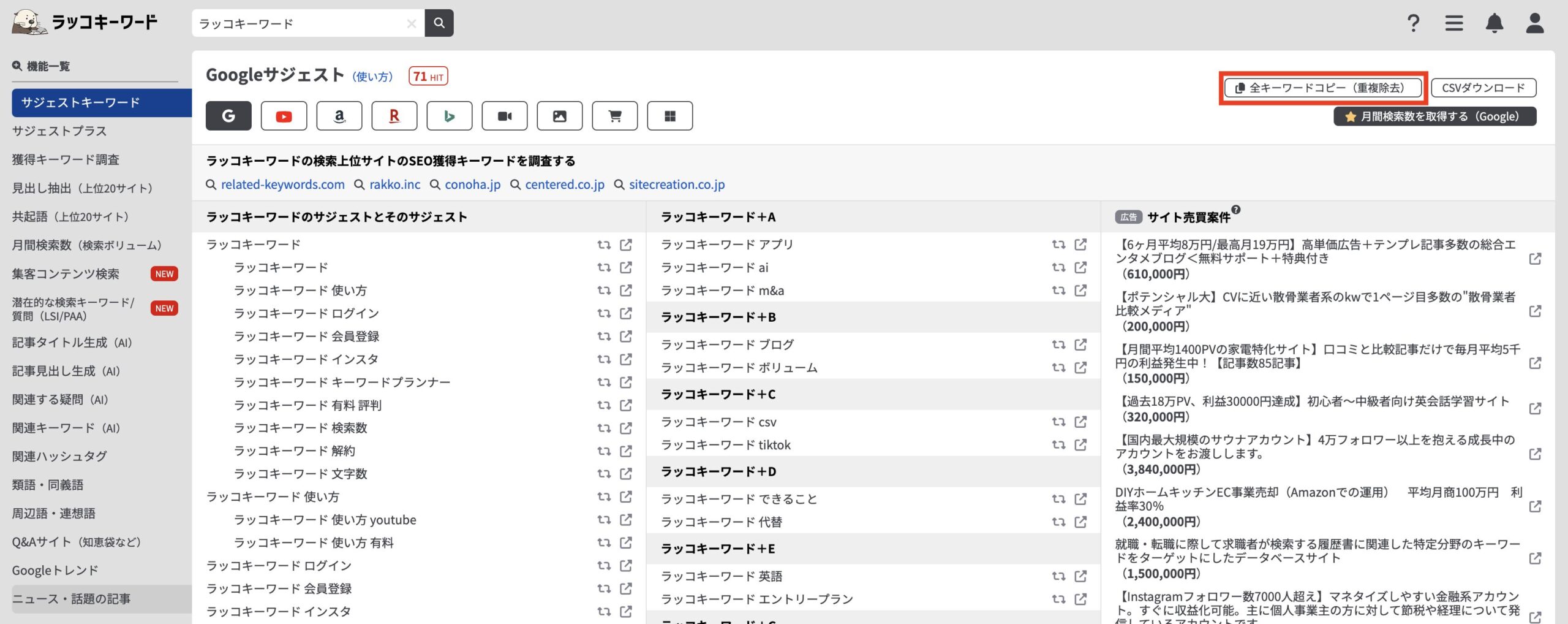Click the CSVダウンロード button
The width and height of the screenshot is (1568, 624).
point(1483,88)
